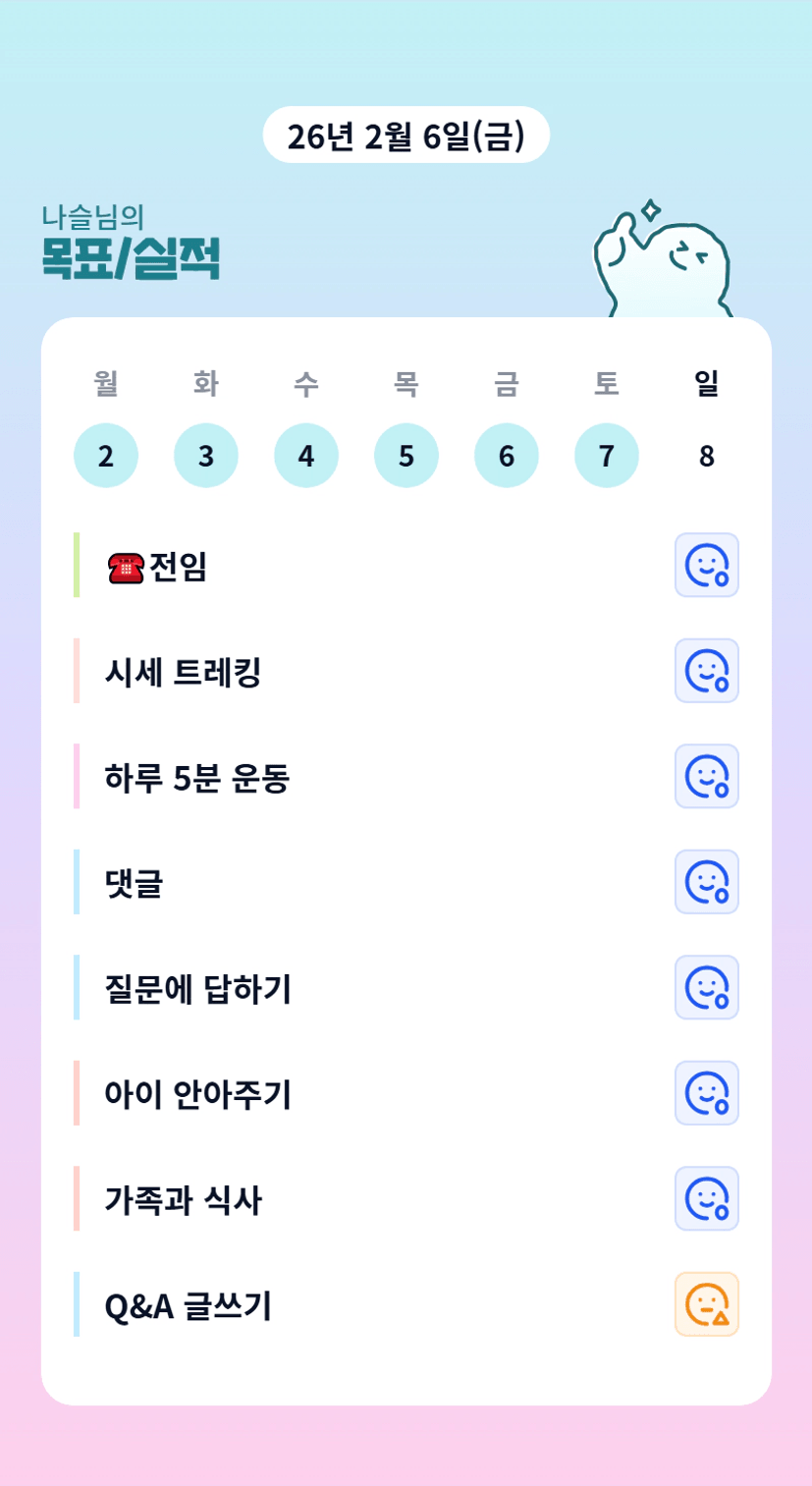This screenshot has height=1486, width=812.
Task: Tap the status face icon for 하루 5분 운동
Action: (x=706, y=776)
